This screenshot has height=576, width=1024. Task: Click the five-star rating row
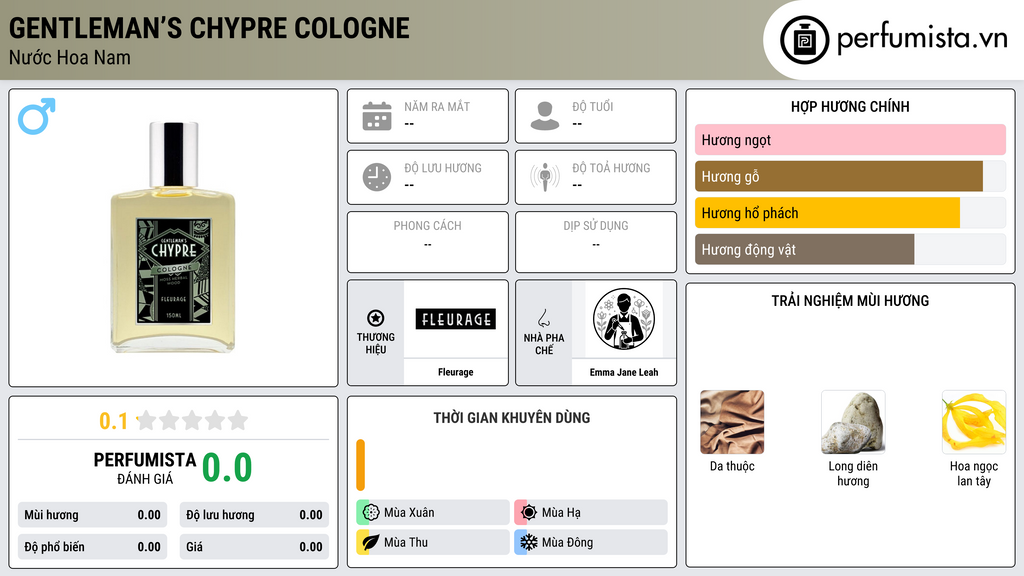(x=193, y=420)
